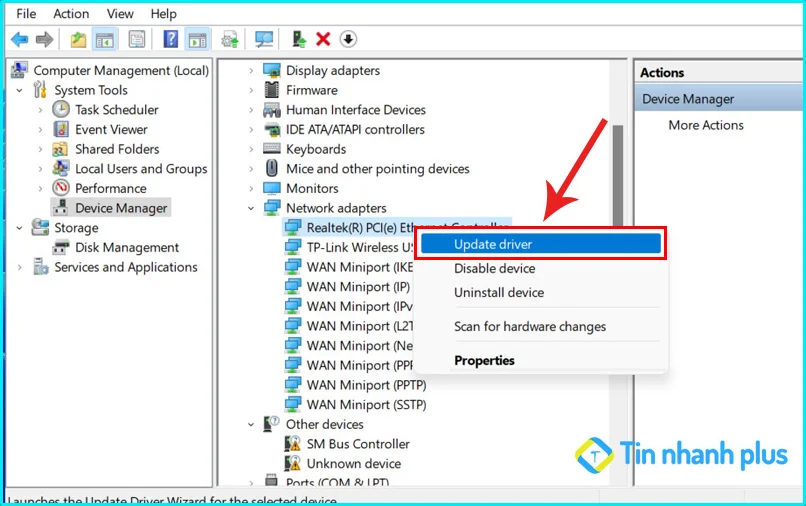Click Uninstall device menu entry
This screenshot has height=506, width=806.
click(x=498, y=293)
